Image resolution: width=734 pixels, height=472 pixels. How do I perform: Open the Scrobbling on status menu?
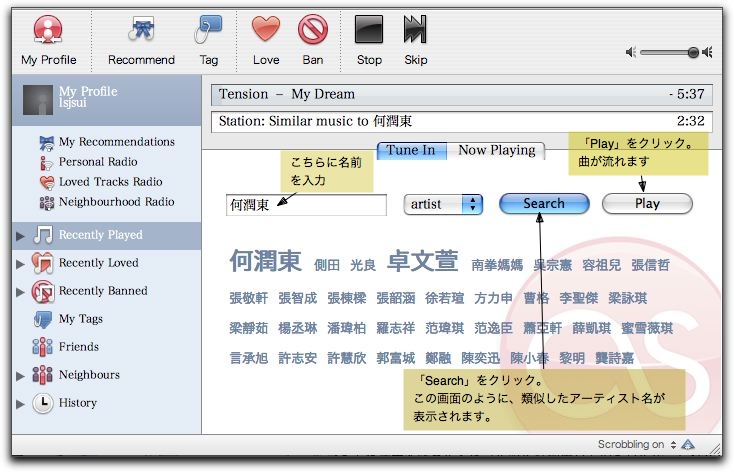point(637,444)
